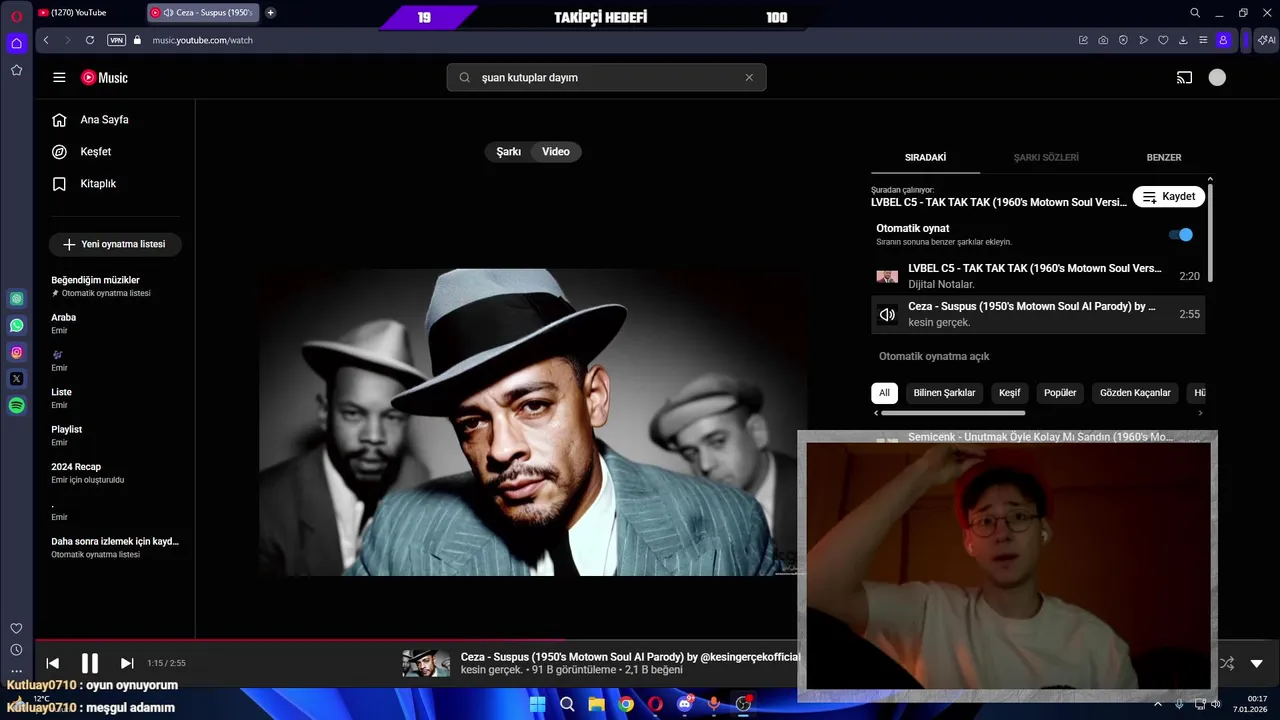The width and height of the screenshot is (1280, 720).
Task: Select the Ceza - Suspus browser tab
Action: point(203,13)
